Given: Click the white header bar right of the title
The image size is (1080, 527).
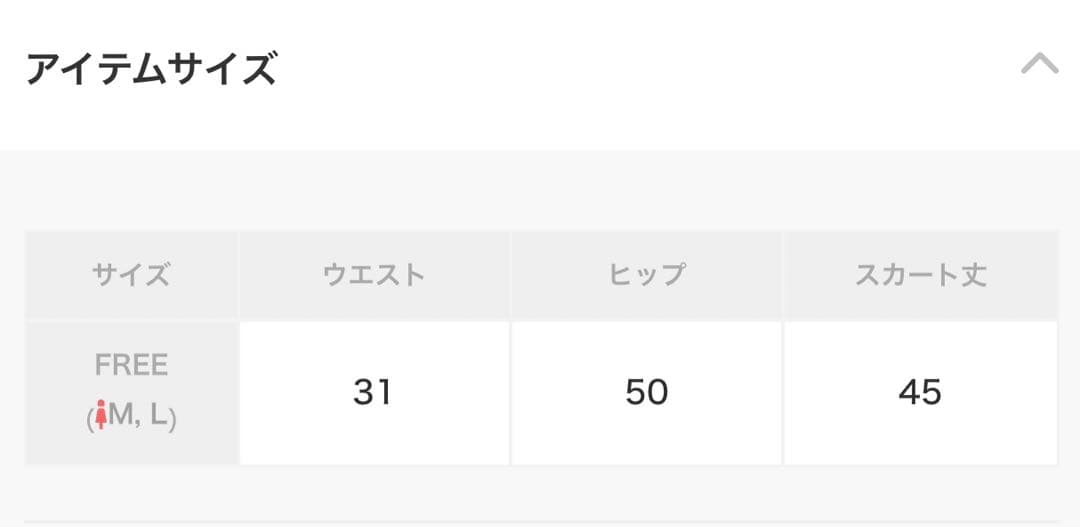Looking at the screenshot, I should click(650, 70).
